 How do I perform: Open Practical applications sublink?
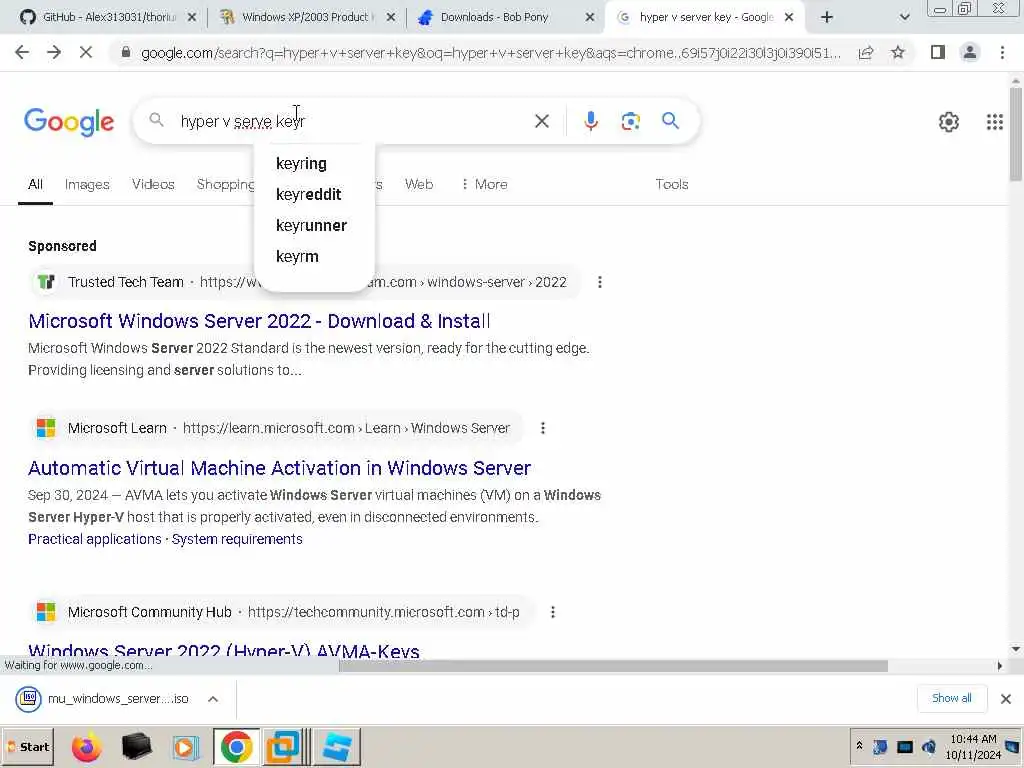(x=94, y=539)
